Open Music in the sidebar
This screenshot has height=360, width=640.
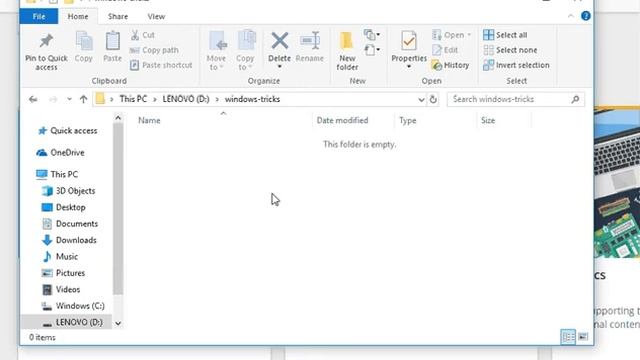click(x=60, y=256)
